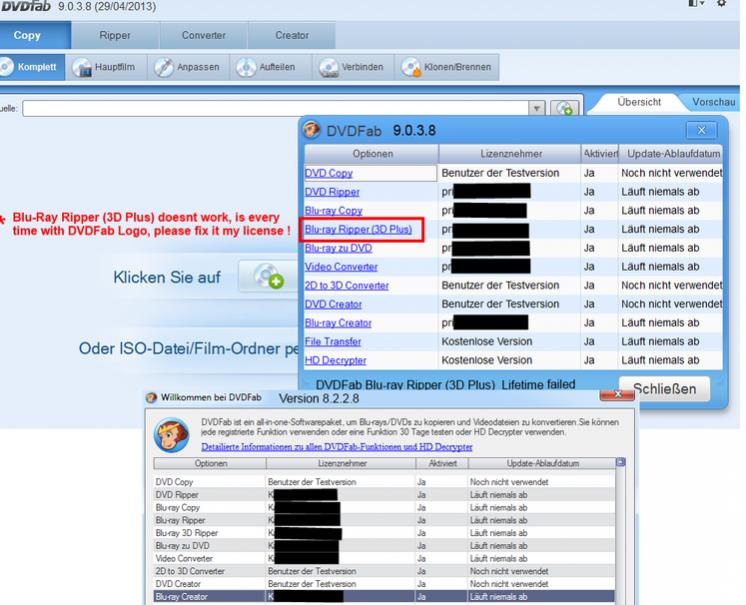Select Komplett copy mode
The width and height of the screenshot is (746, 605).
[x=31, y=67]
